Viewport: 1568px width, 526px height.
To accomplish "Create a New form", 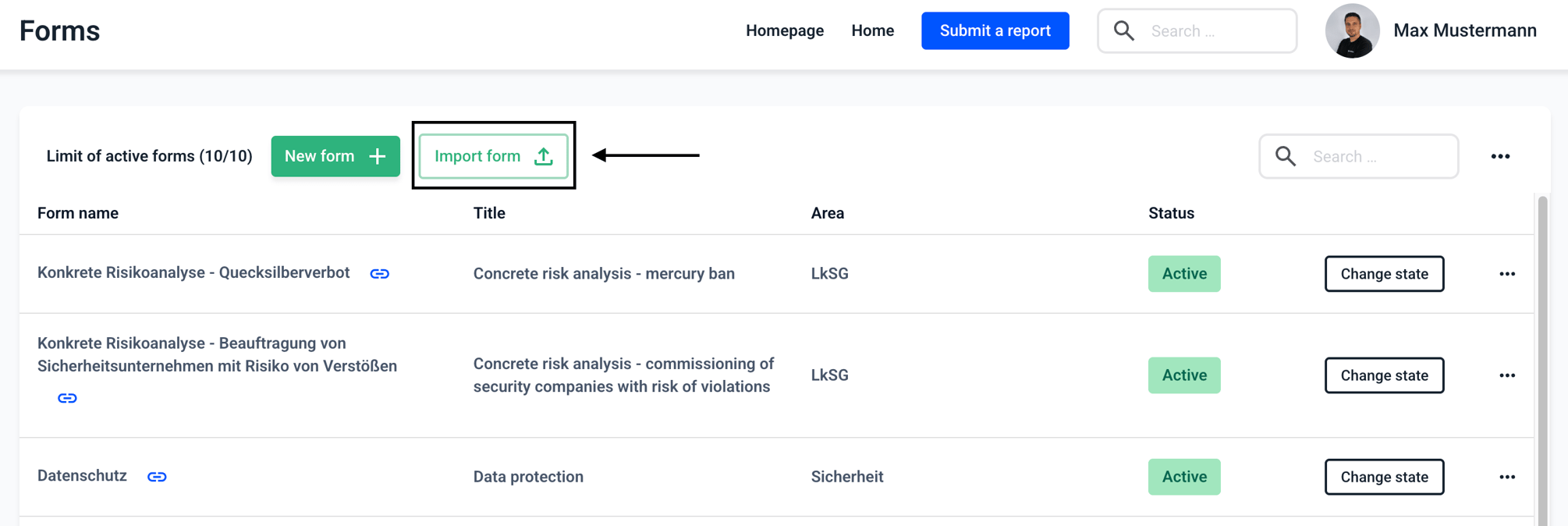I will click(x=335, y=156).
